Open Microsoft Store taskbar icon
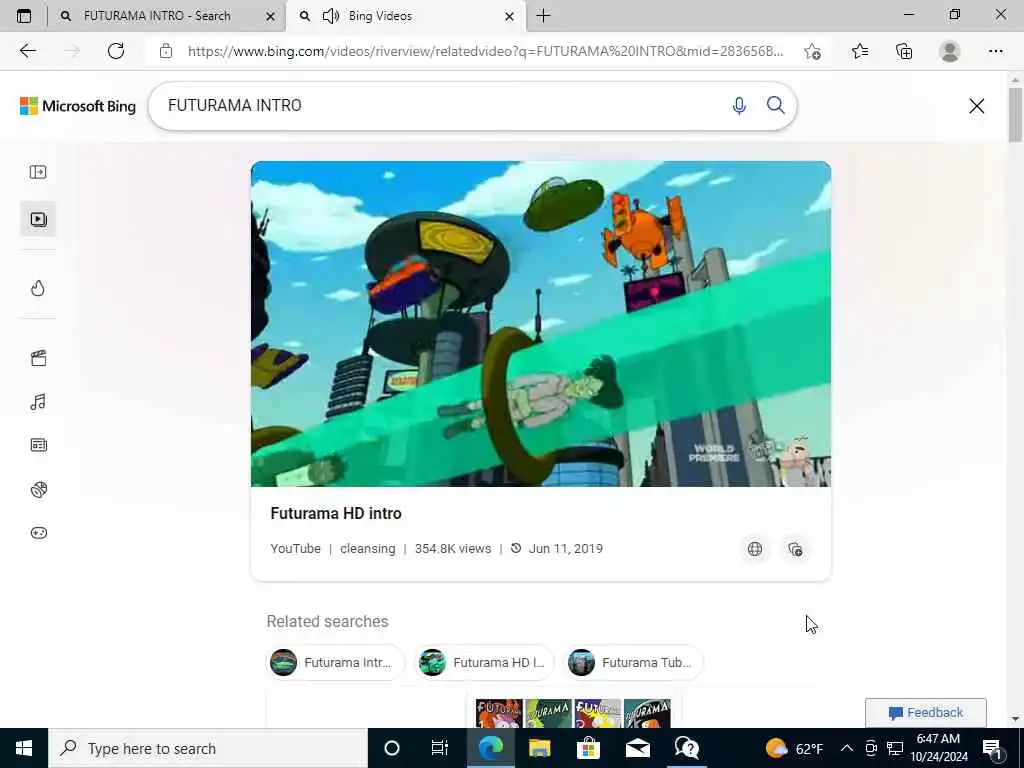Viewport: 1024px width, 768px height. (588, 748)
